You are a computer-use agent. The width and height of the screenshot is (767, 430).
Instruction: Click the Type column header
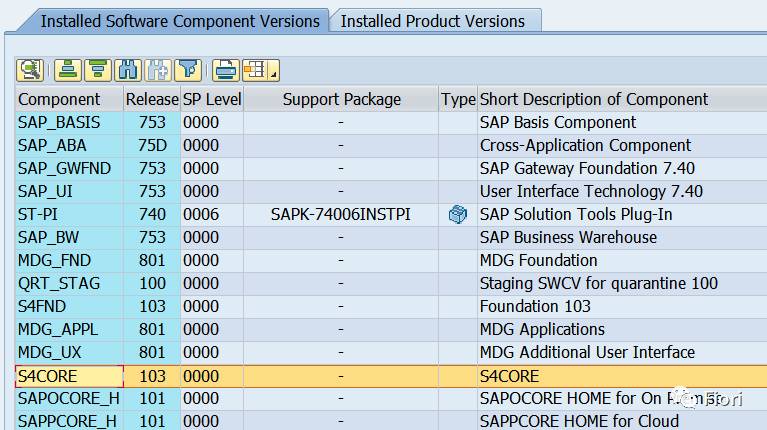click(x=458, y=99)
